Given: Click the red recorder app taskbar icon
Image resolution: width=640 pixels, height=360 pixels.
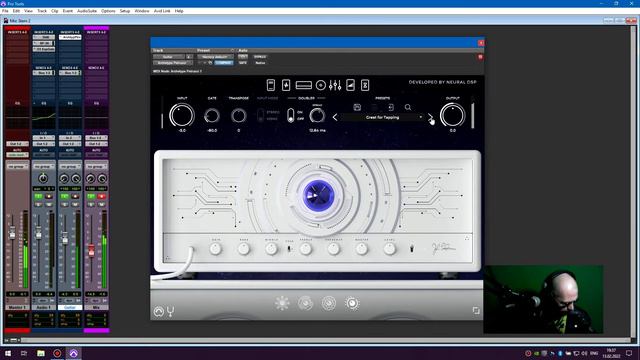Looking at the screenshot, I should coord(57,353).
